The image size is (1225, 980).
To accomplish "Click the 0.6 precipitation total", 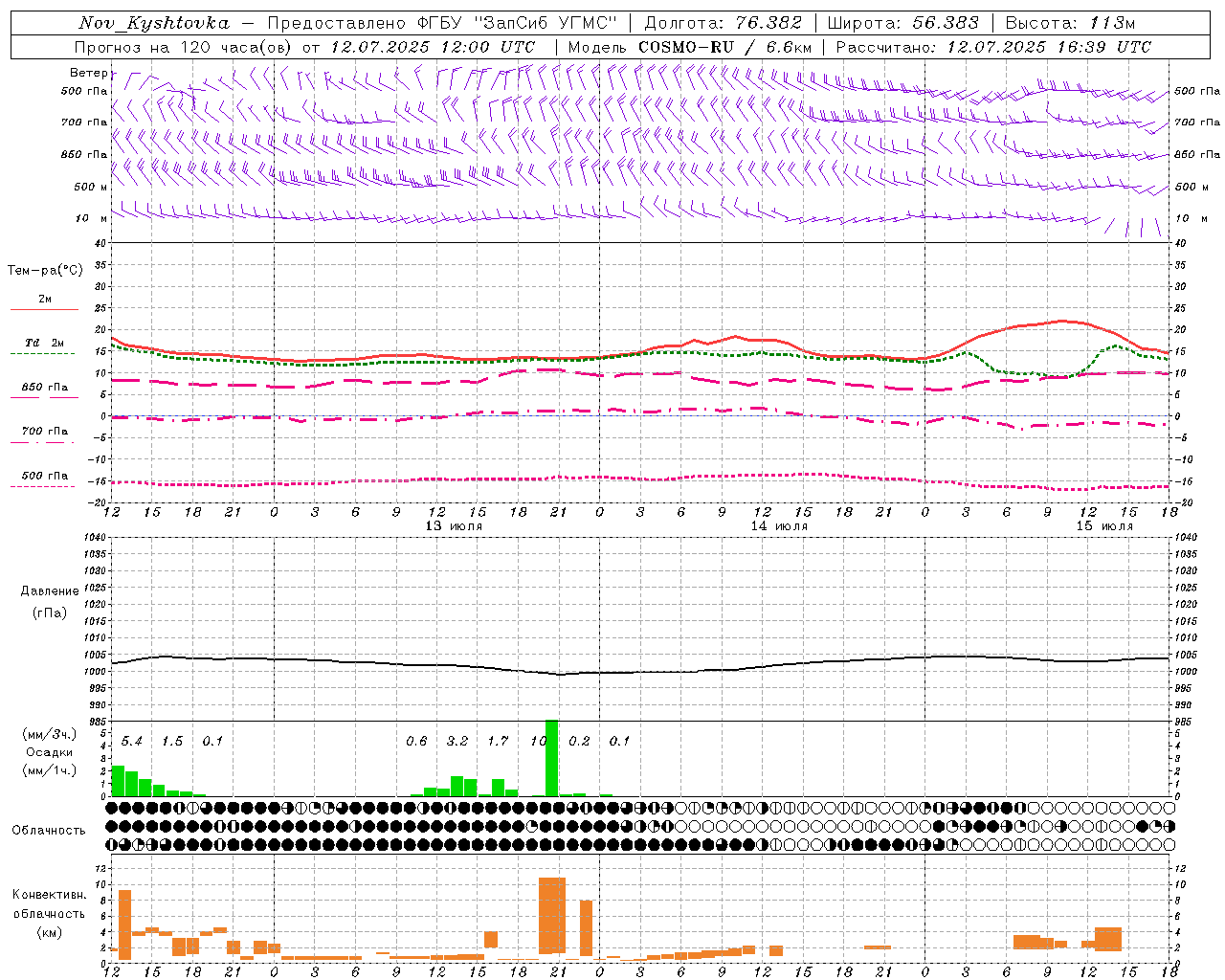I will tap(416, 741).
